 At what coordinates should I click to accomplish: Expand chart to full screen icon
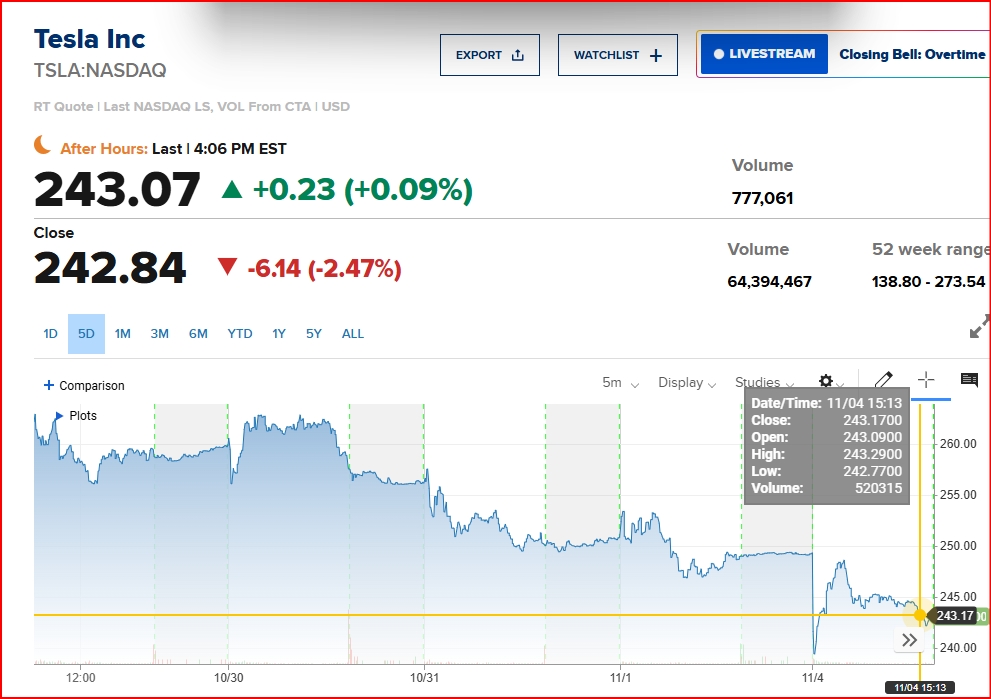[x=979, y=327]
